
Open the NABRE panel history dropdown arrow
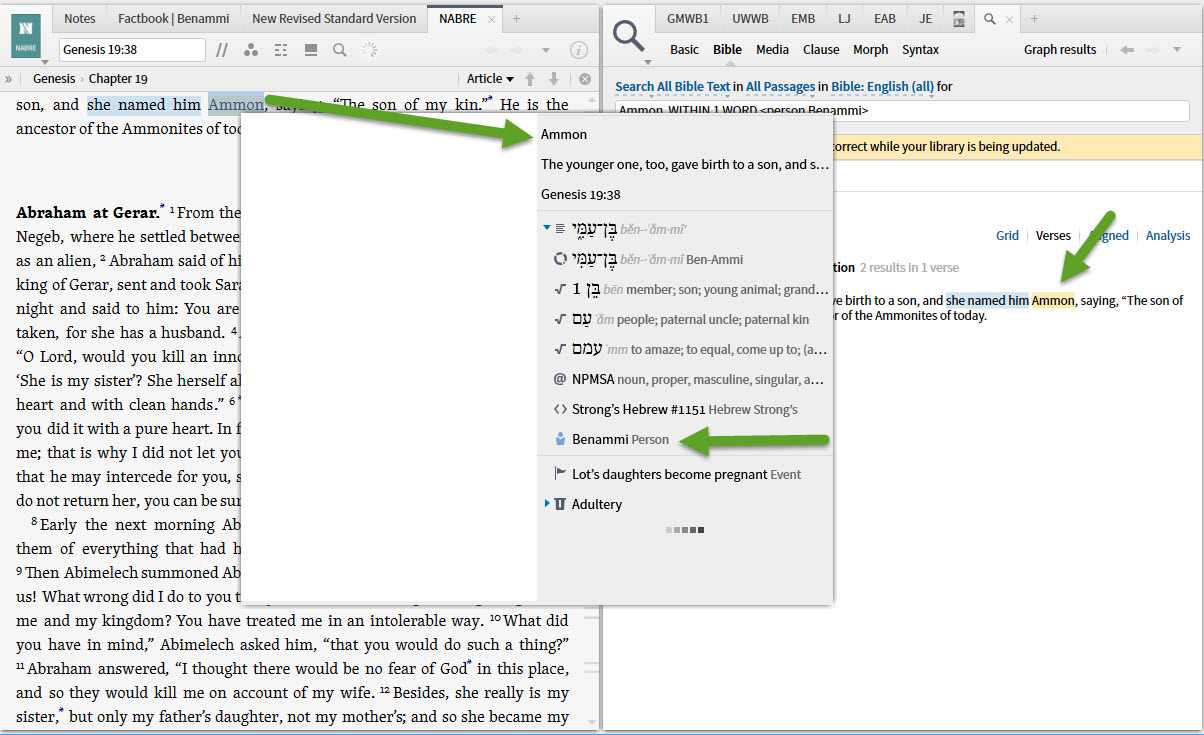[x=546, y=50]
